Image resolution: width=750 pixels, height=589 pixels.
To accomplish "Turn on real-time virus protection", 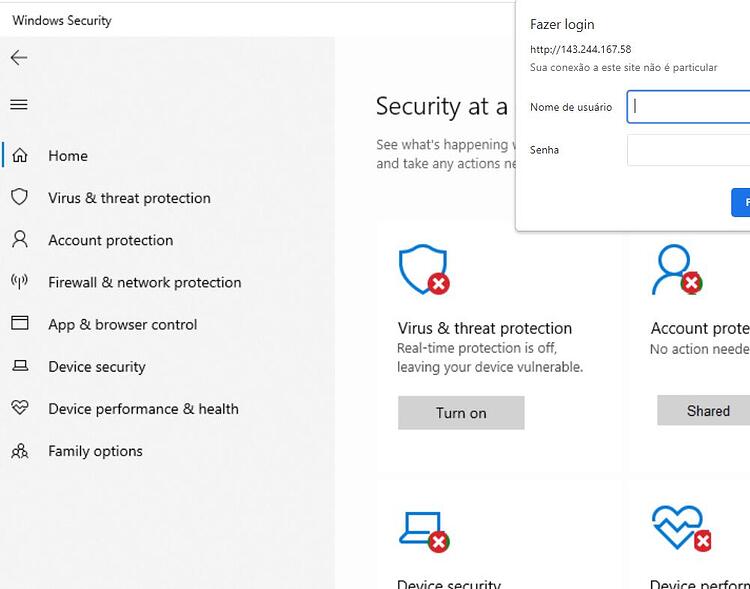I will (461, 413).
